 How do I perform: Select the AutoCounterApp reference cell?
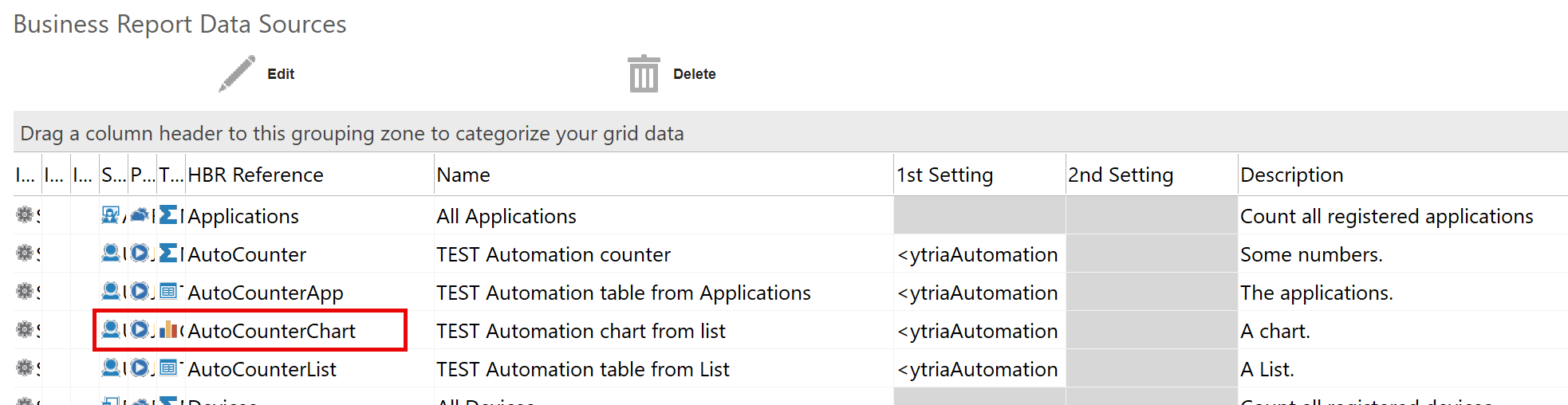266,293
